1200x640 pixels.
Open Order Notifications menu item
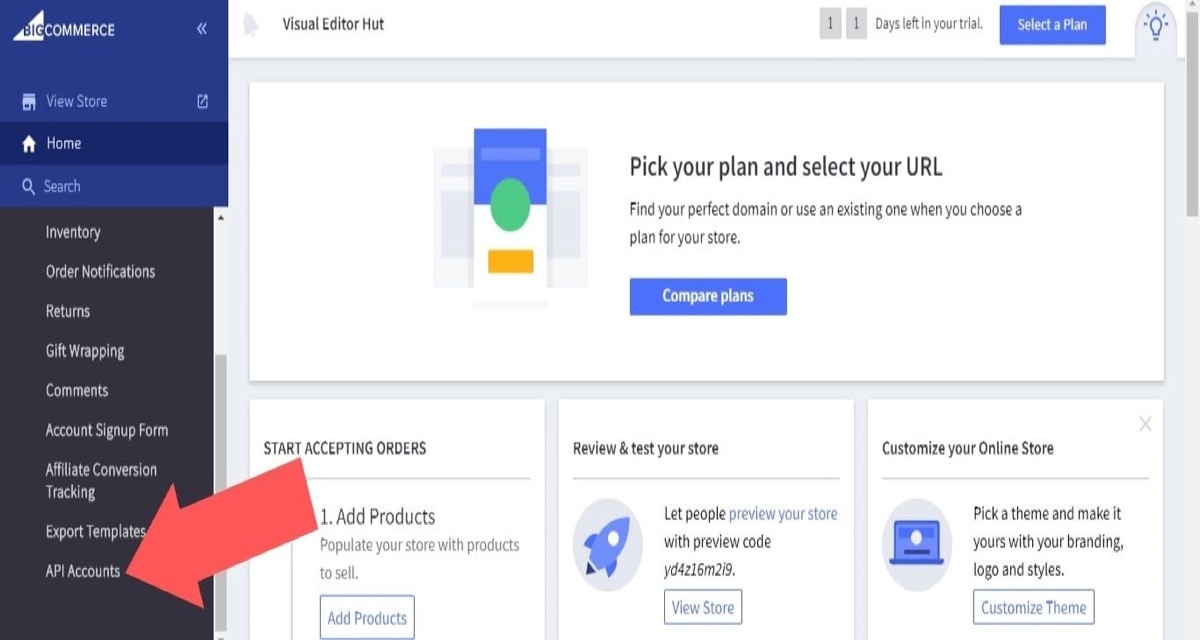point(100,272)
